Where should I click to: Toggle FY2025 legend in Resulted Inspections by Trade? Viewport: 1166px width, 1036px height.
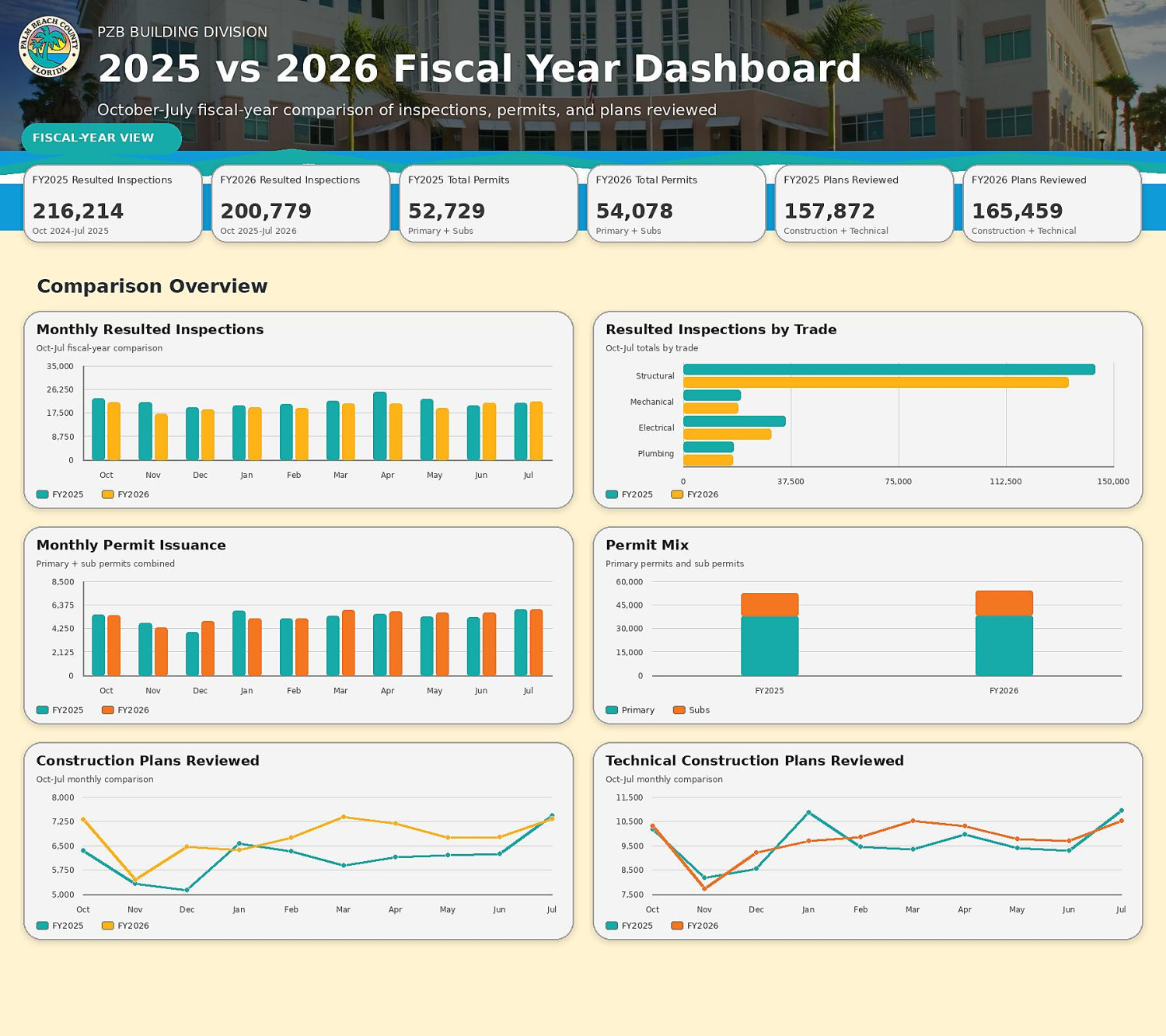630,494
